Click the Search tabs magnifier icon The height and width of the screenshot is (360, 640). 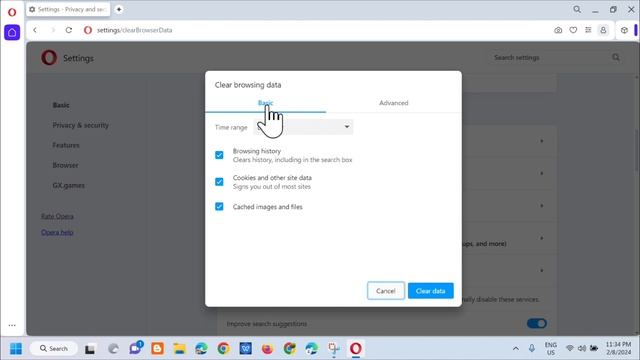(577, 9)
